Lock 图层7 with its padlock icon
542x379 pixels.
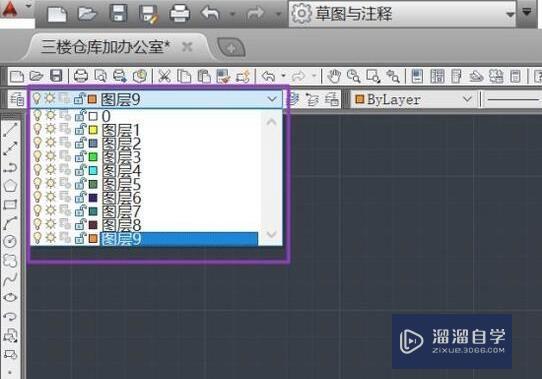click(x=80, y=211)
